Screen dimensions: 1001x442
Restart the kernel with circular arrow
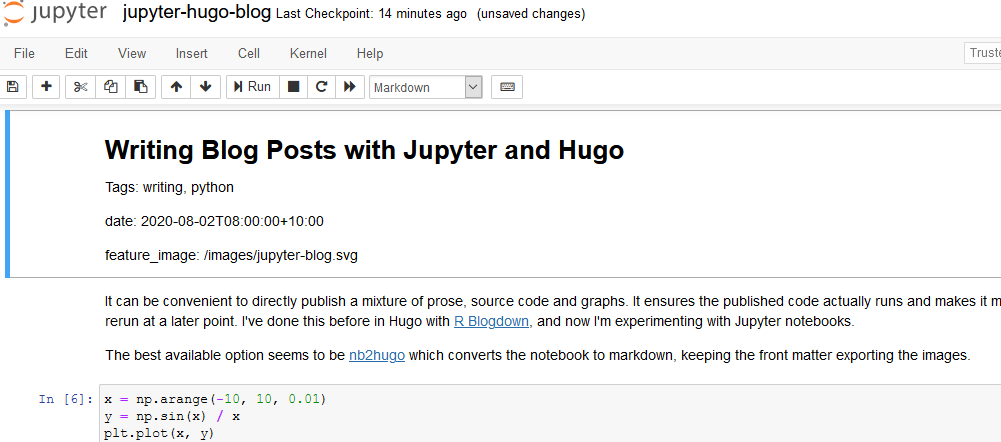(321, 87)
